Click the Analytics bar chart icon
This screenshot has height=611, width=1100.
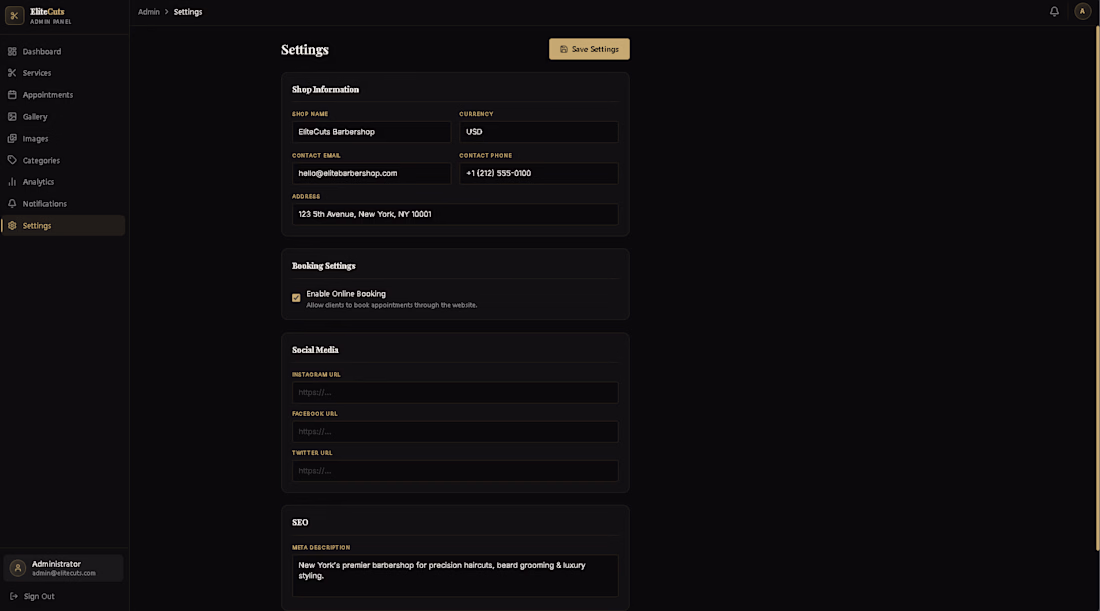[12, 182]
